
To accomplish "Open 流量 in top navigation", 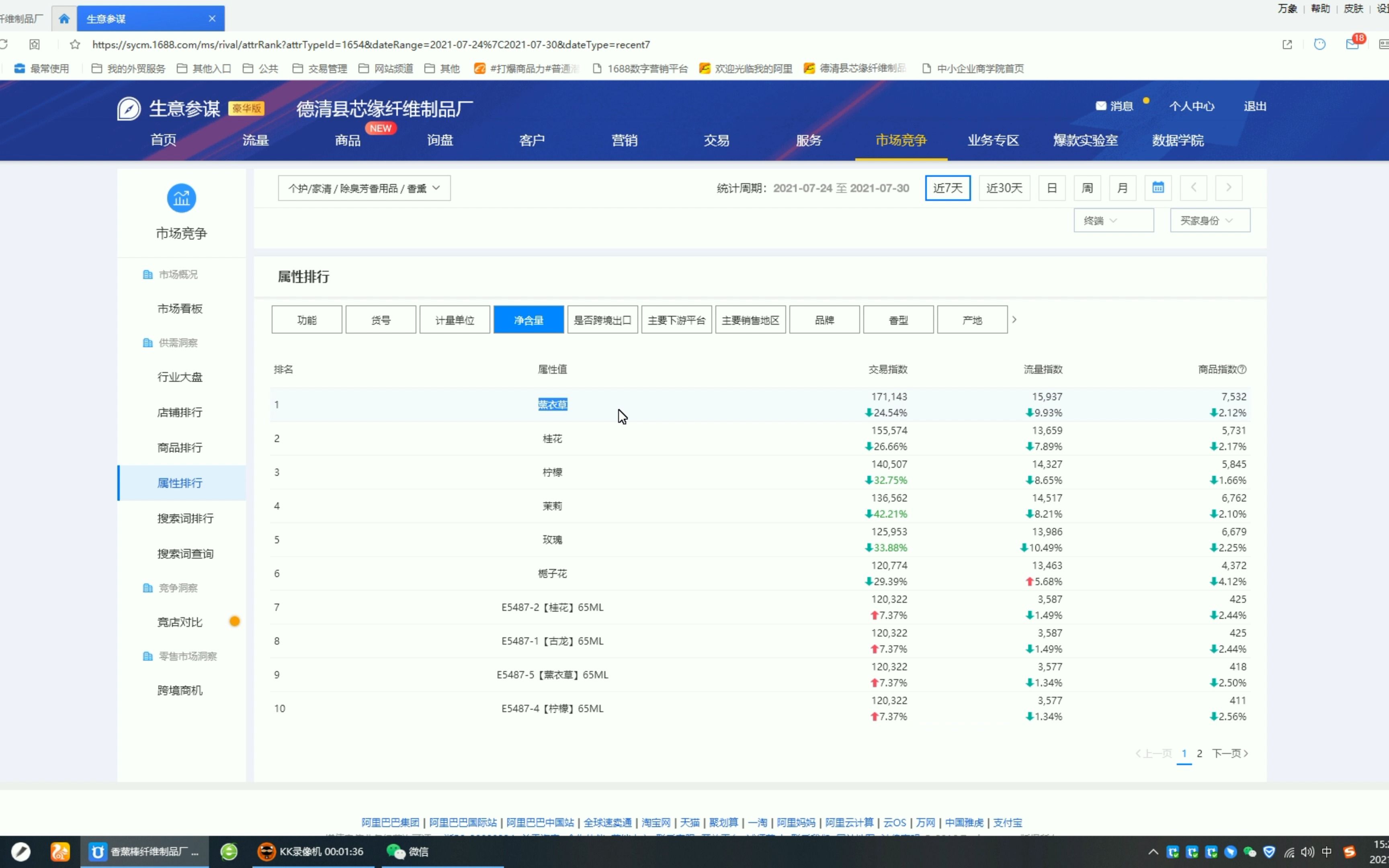I will tap(256, 140).
